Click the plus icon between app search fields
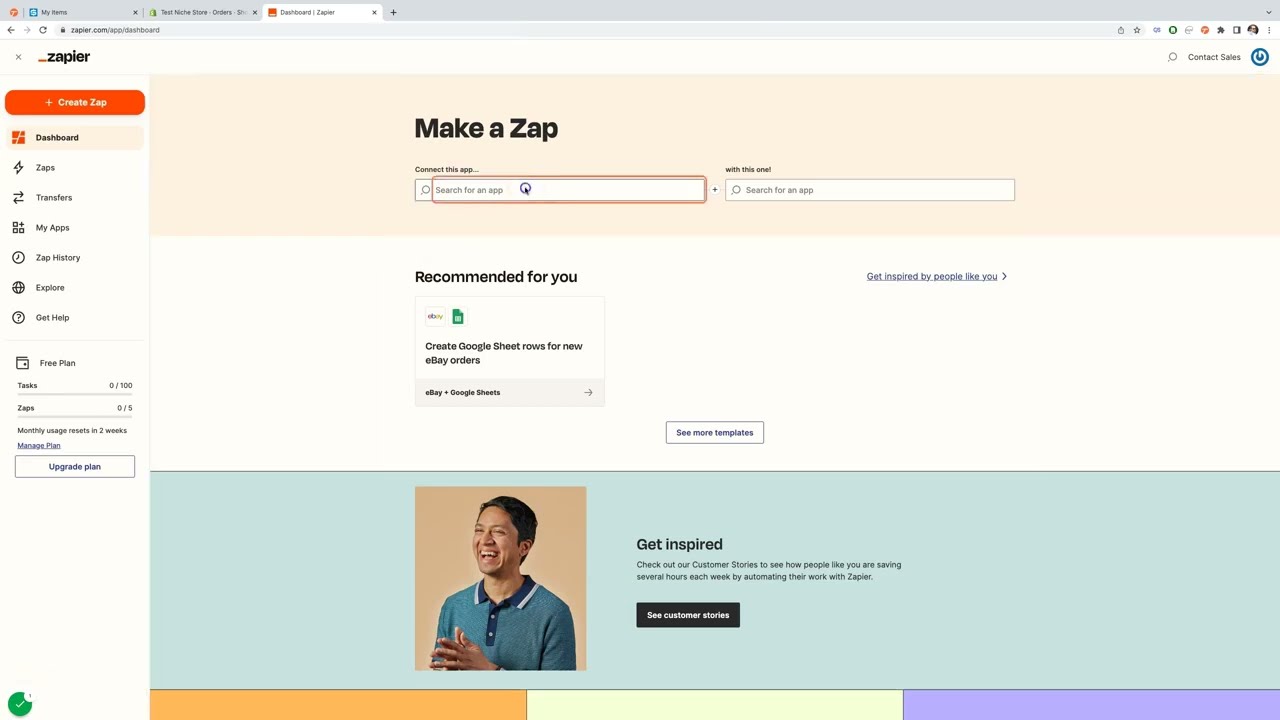This screenshot has width=1280, height=720. point(715,190)
